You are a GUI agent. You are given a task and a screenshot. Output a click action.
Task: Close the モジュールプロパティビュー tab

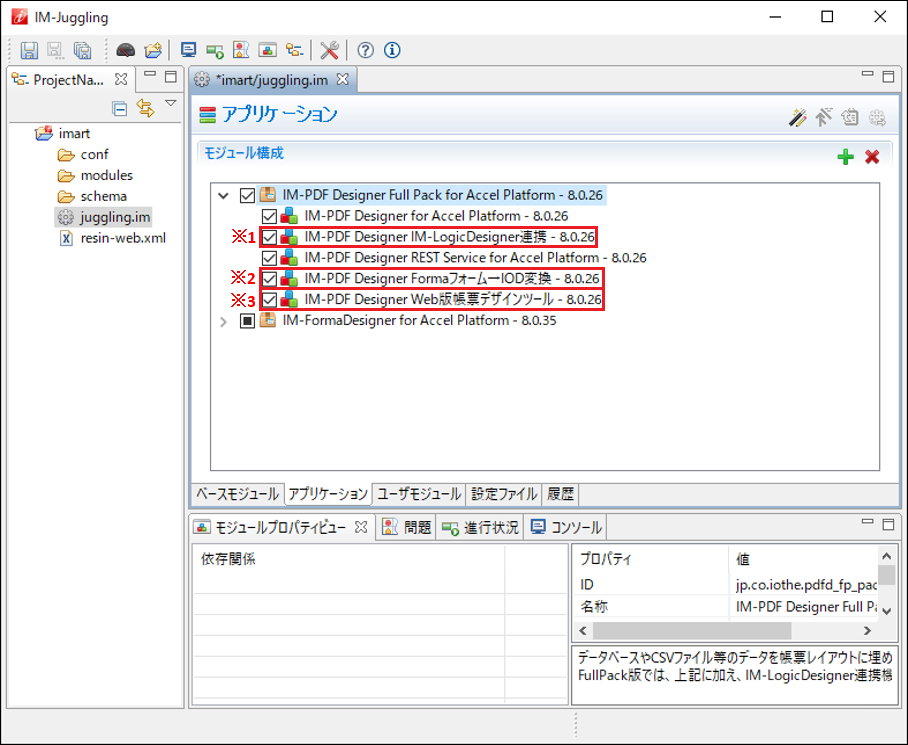click(x=361, y=527)
